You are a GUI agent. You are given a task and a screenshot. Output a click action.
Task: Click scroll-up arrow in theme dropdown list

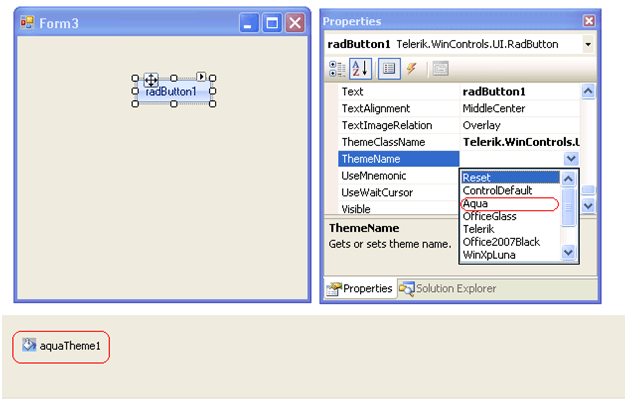568,179
